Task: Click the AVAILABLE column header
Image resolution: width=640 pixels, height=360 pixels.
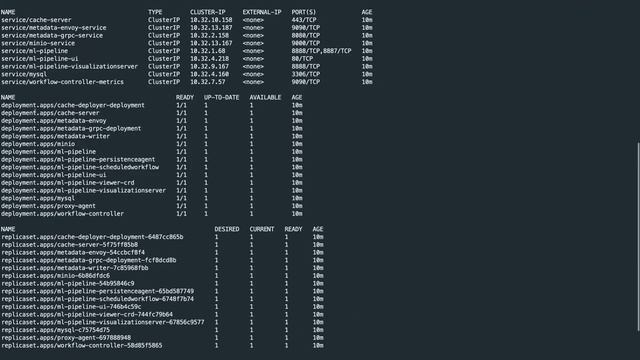Action: pyautogui.click(x=265, y=98)
